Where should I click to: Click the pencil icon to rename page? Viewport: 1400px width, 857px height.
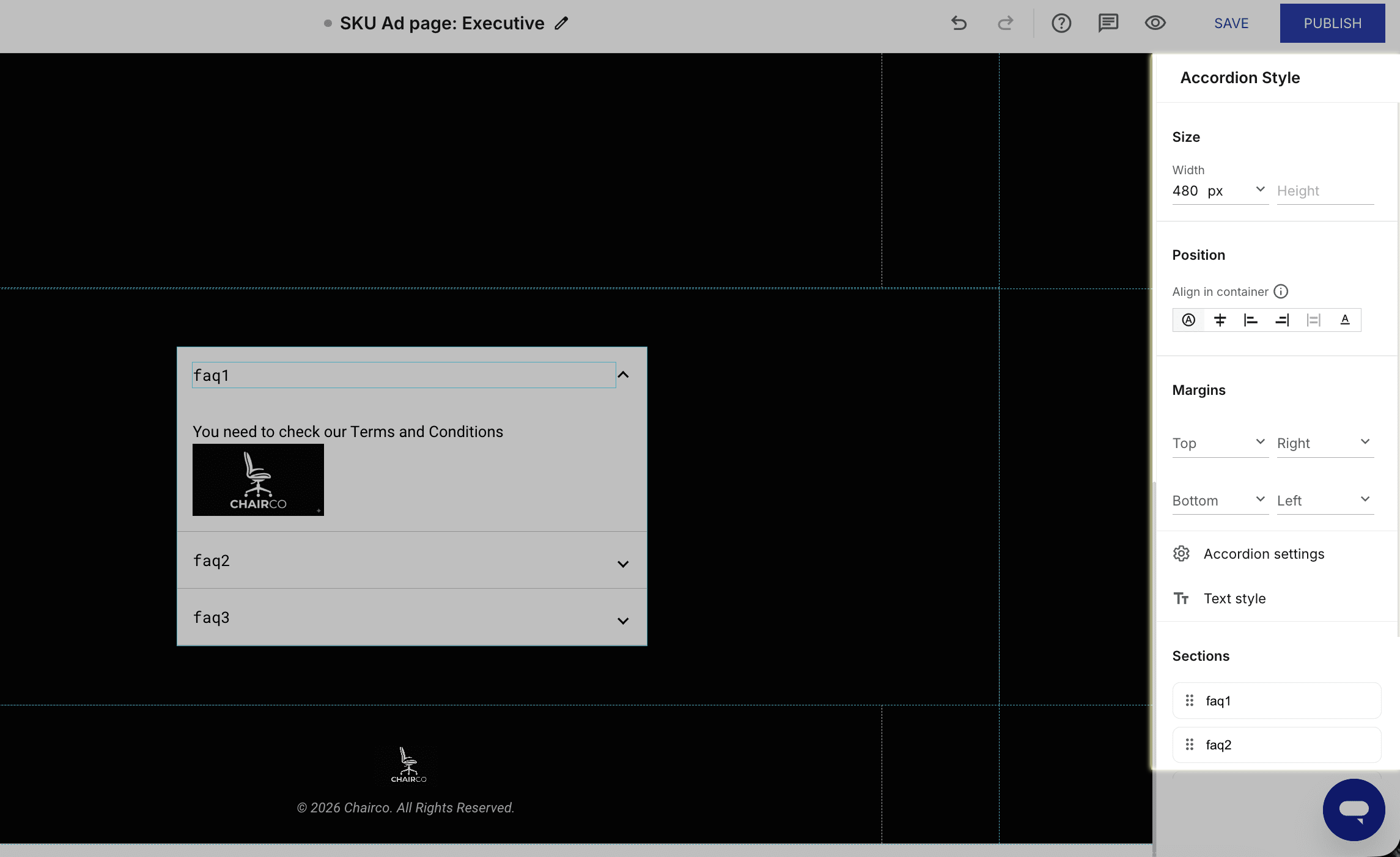tap(561, 23)
